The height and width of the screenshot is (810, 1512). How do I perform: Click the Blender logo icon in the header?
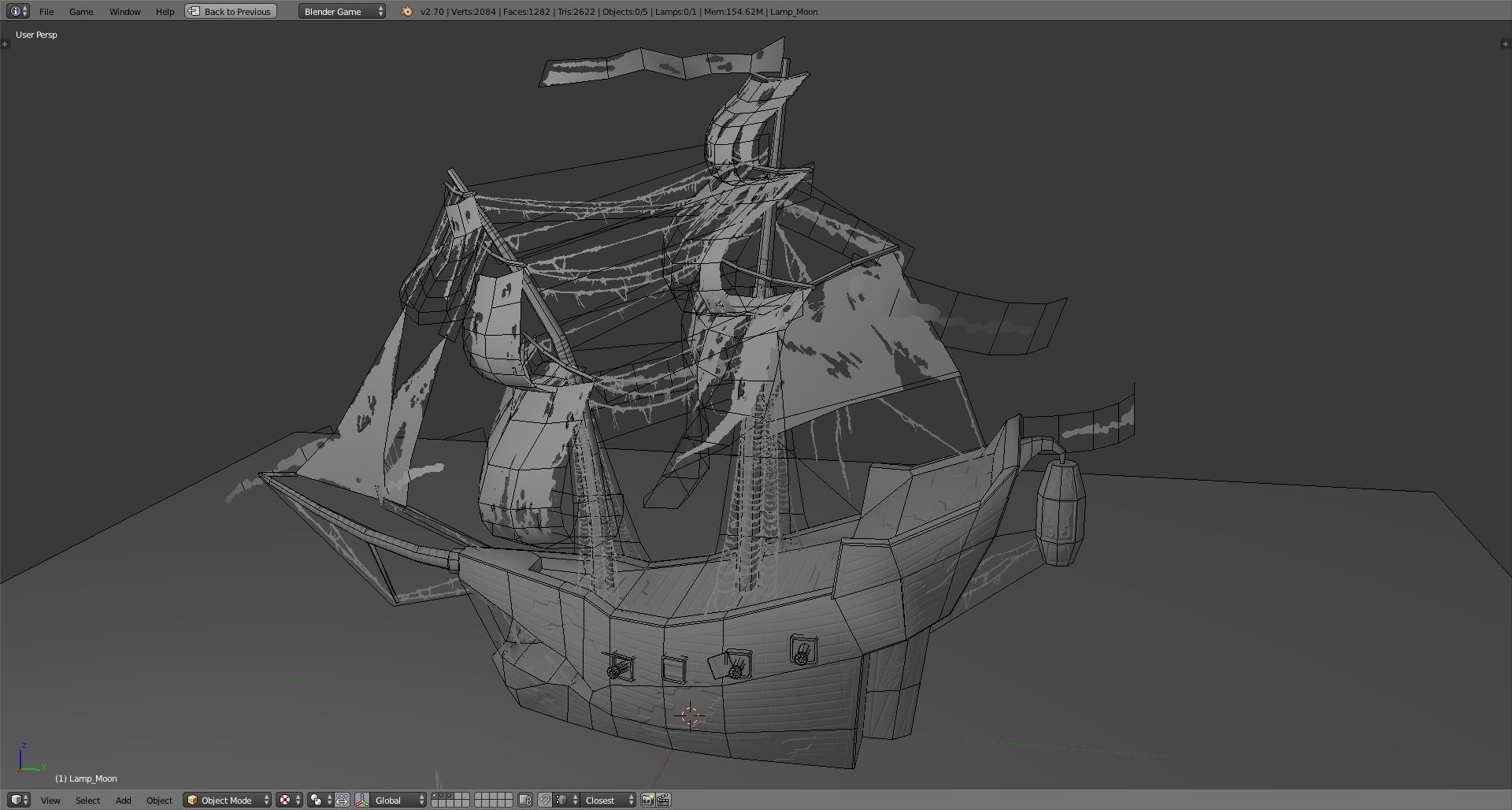(406, 11)
